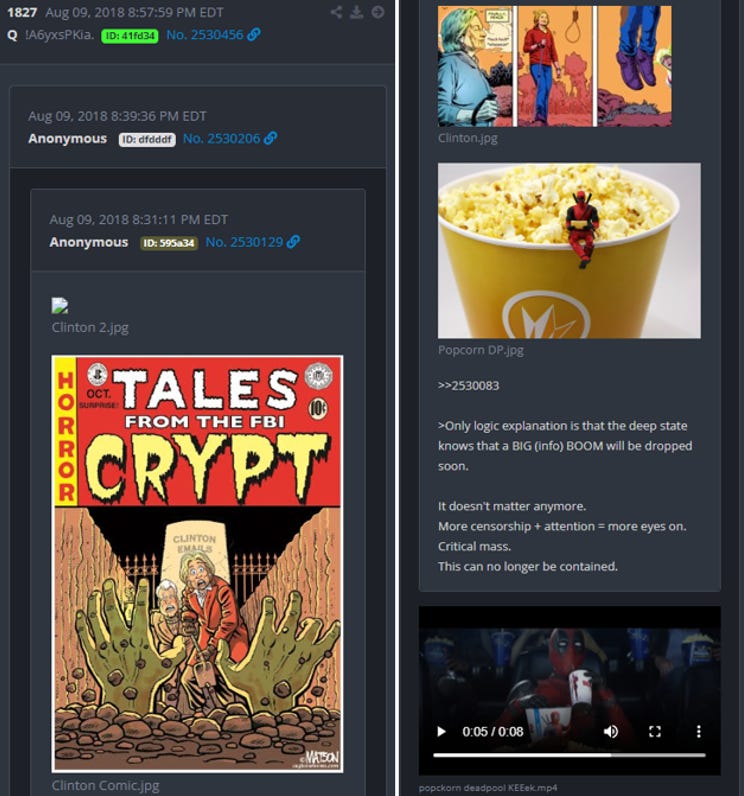Click the Clinton 2.jpg filename
The width and height of the screenshot is (744, 796).
click(90, 327)
